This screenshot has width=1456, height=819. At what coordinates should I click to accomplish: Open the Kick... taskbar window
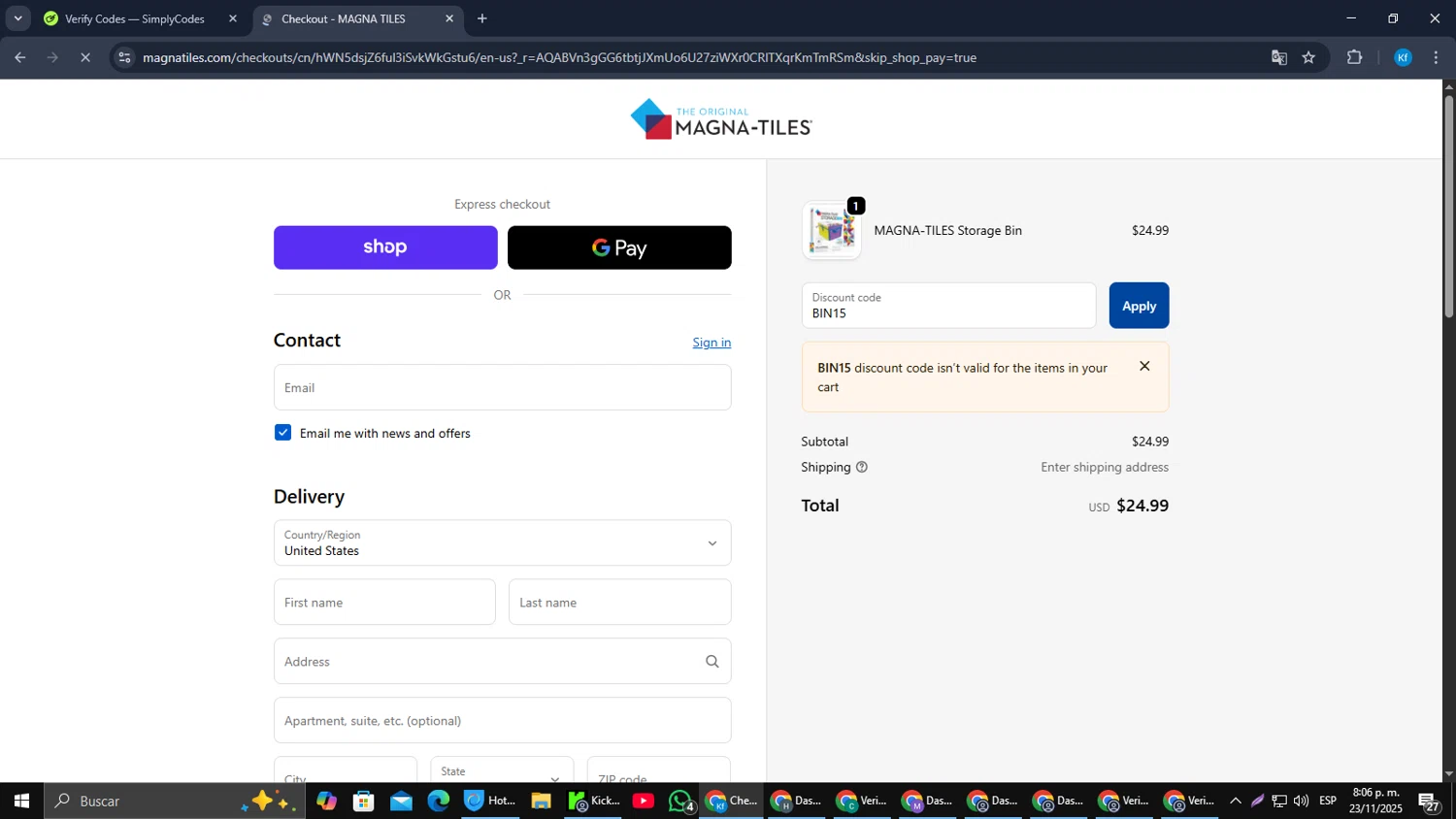(x=594, y=801)
